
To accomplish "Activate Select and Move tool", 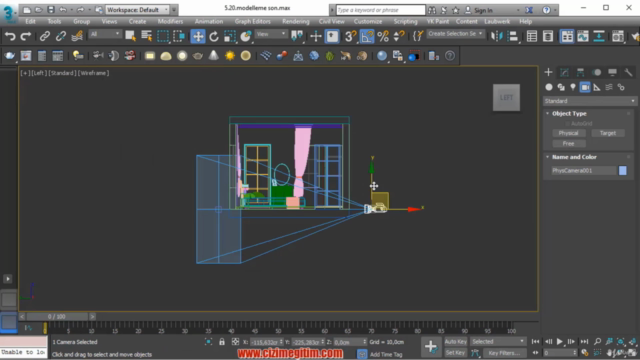I will (198, 36).
